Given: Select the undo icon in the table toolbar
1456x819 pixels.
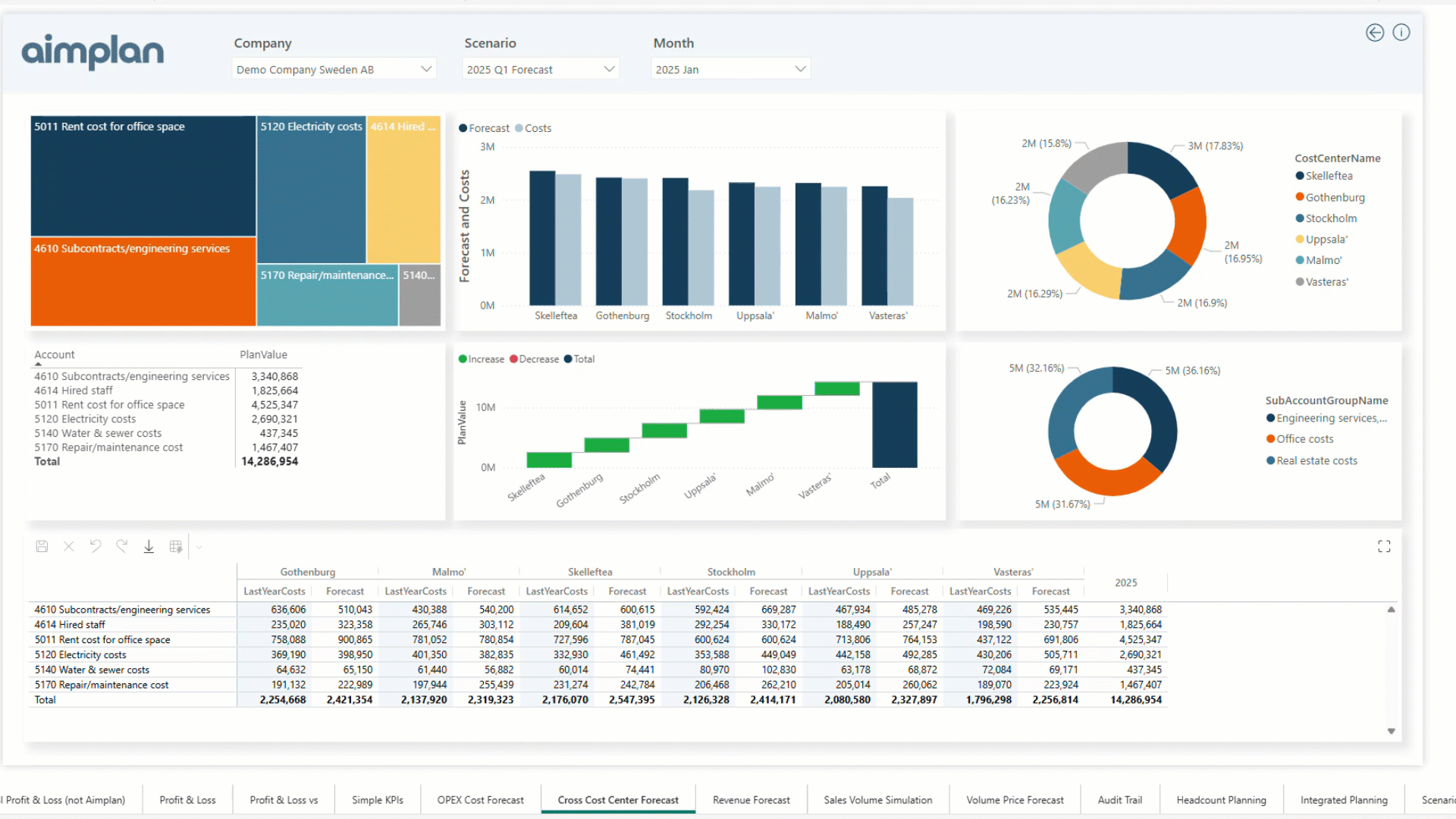Looking at the screenshot, I should [x=95, y=546].
